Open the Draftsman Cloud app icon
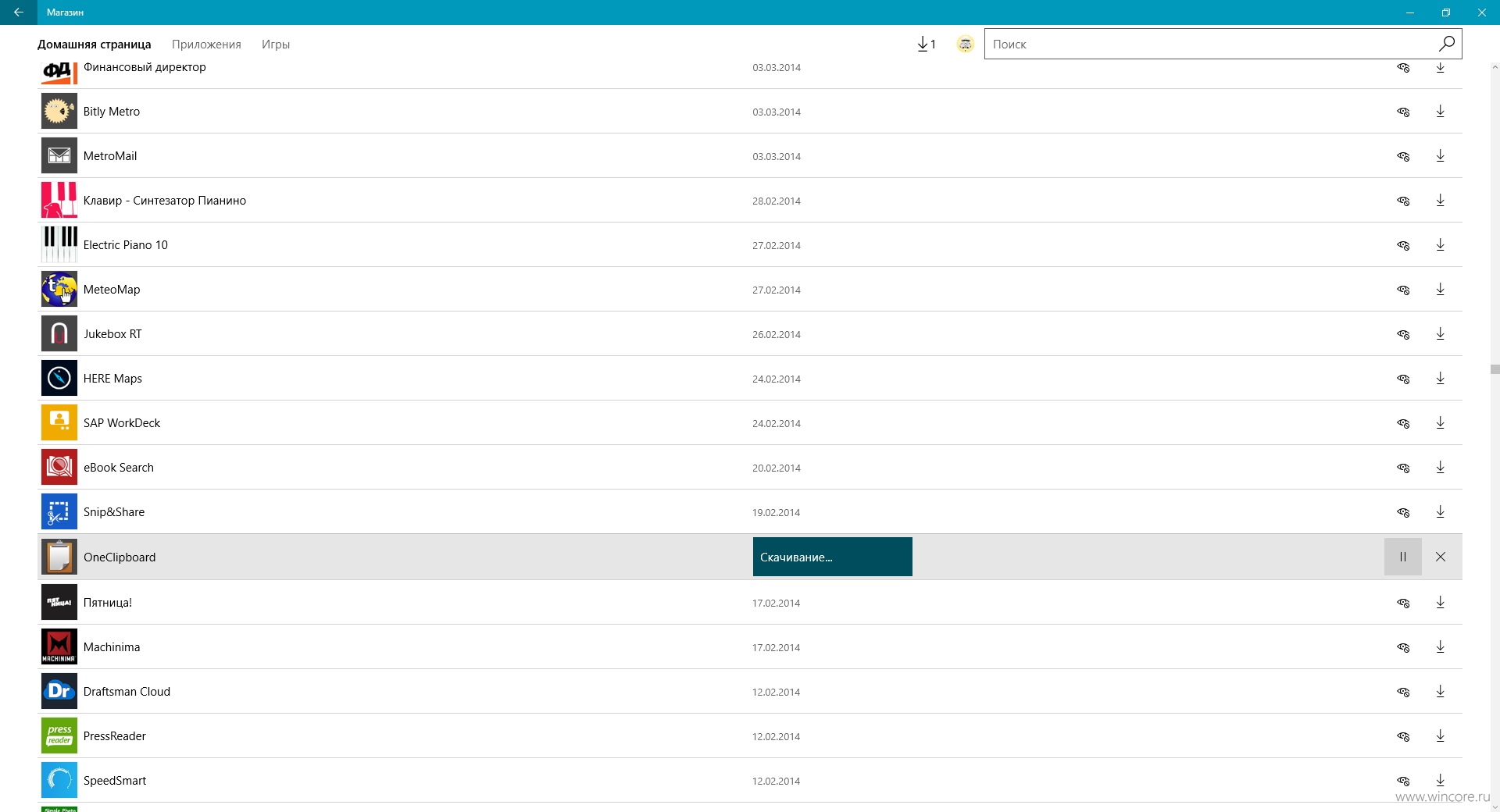 [x=59, y=691]
